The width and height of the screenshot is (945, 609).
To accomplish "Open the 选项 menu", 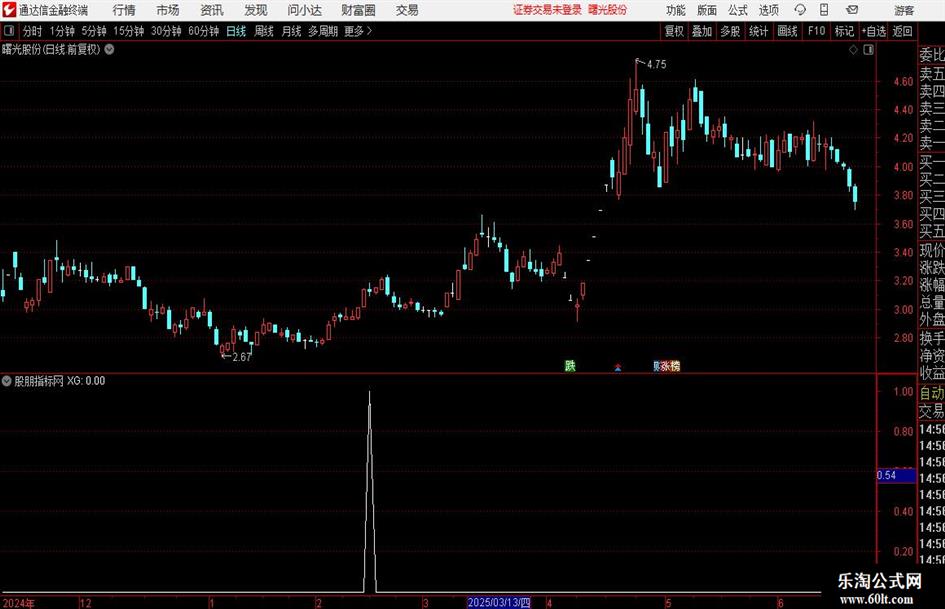I will (768, 10).
